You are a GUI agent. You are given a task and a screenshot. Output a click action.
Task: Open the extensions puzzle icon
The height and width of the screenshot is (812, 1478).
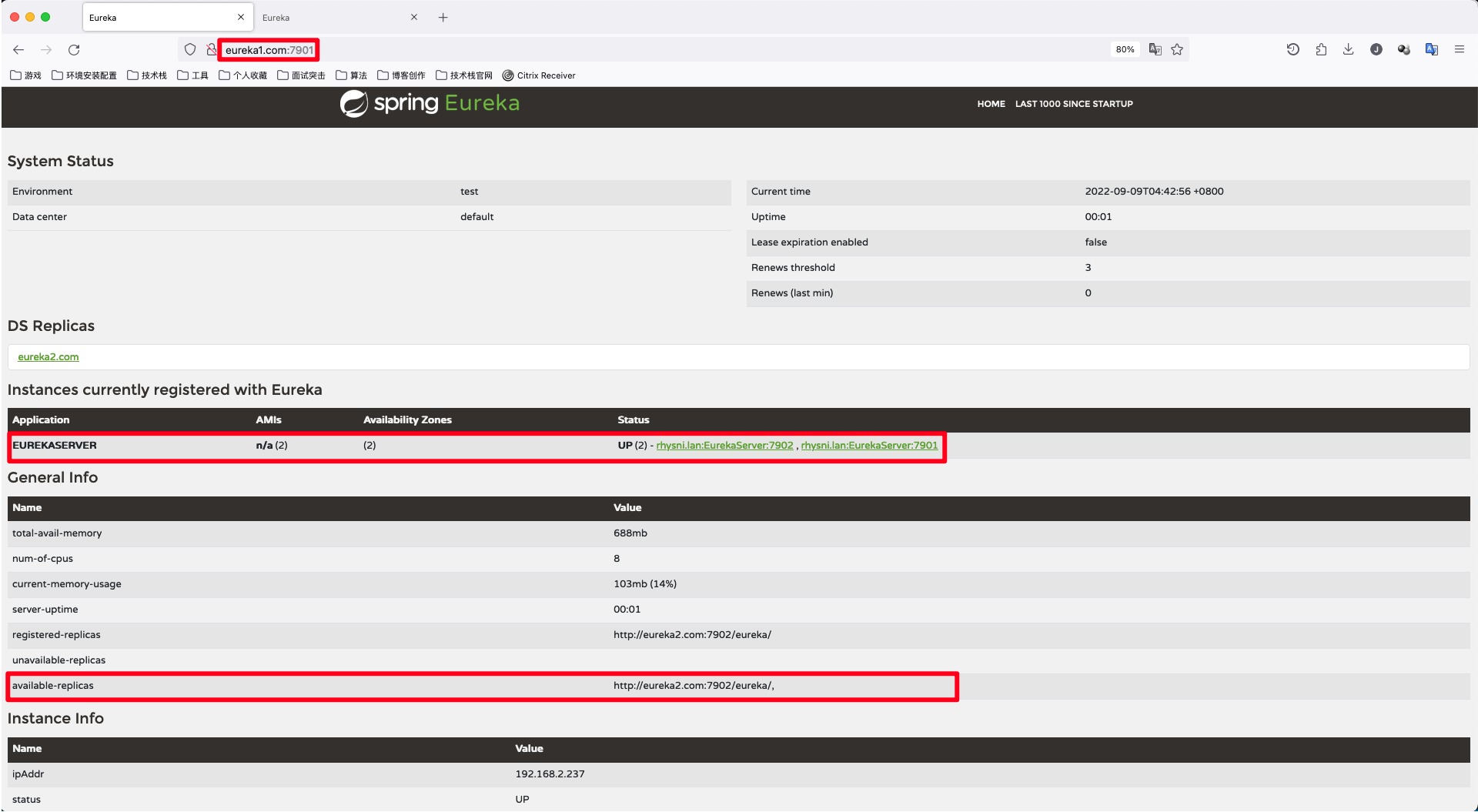tap(1321, 50)
